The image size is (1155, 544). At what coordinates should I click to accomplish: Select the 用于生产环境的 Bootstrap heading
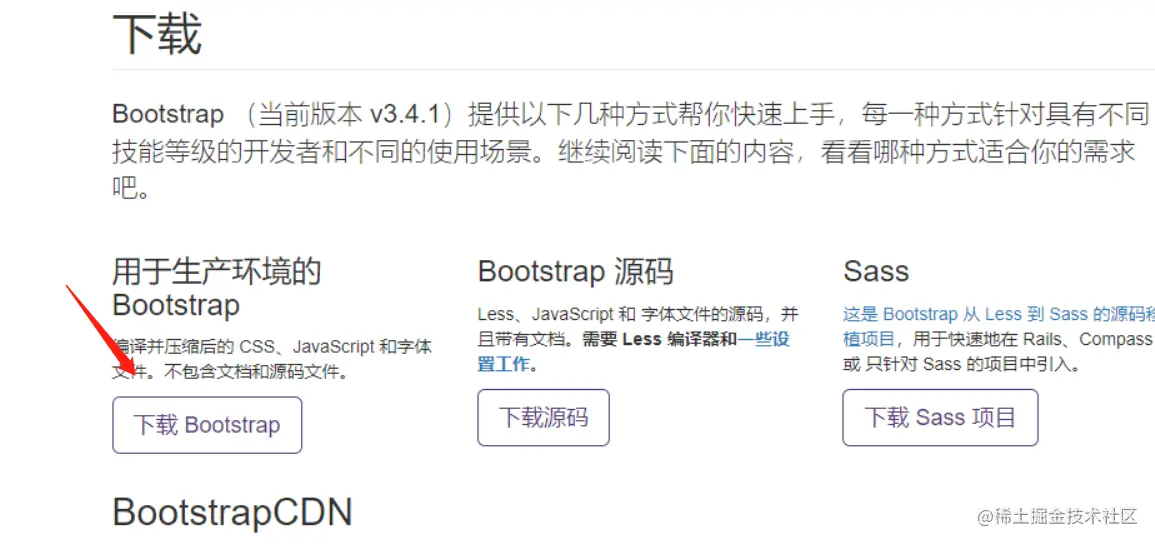[x=217, y=288]
